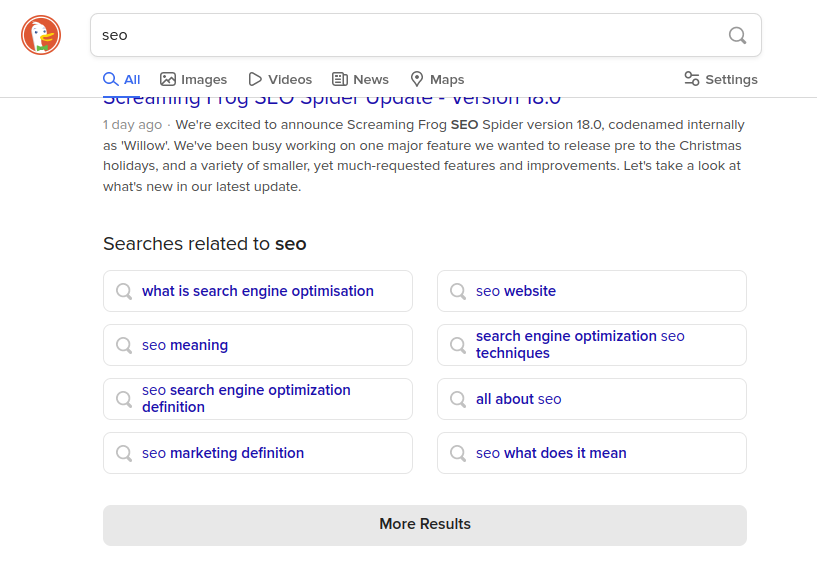Screen dimensions: 817x571
Task: Click magnifier icon beside 'seo website'
Action: tap(458, 291)
